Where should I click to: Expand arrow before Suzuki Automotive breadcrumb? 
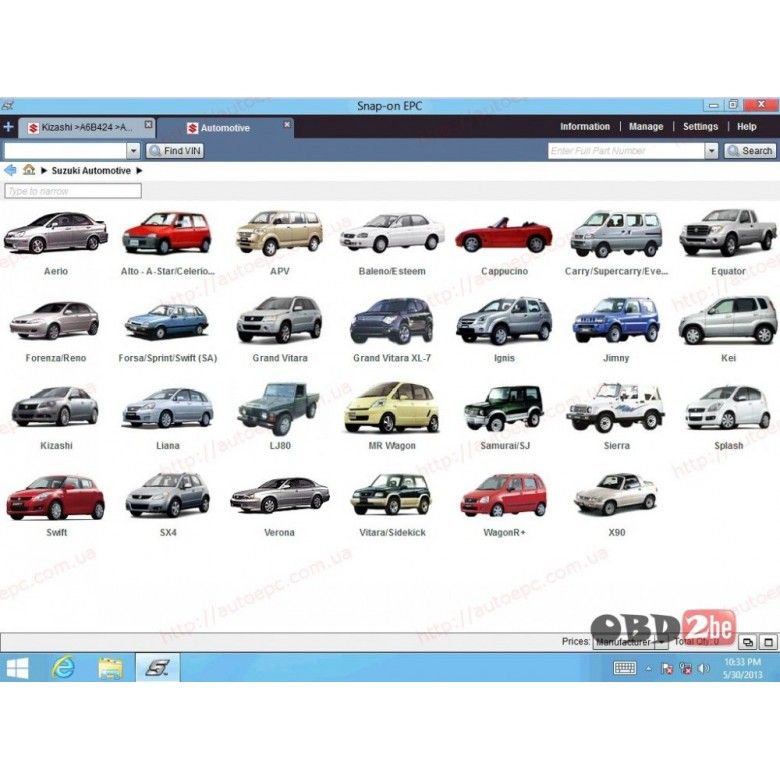click(44, 171)
